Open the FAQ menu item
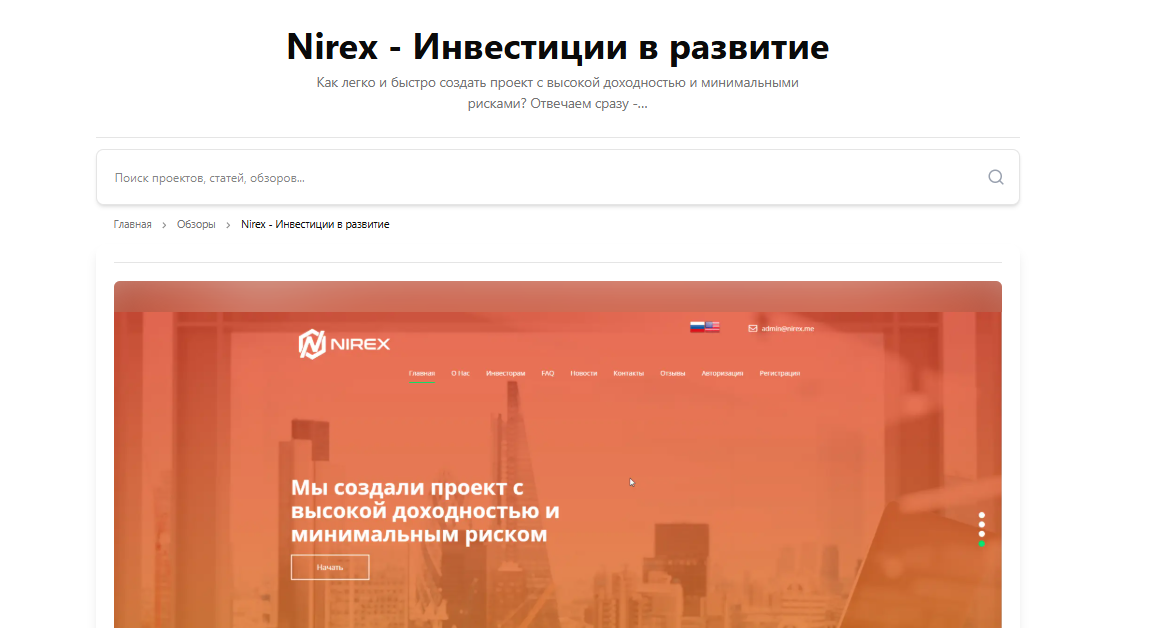This screenshot has height=628, width=1152. pyautogui.click(x=548, y=373)
